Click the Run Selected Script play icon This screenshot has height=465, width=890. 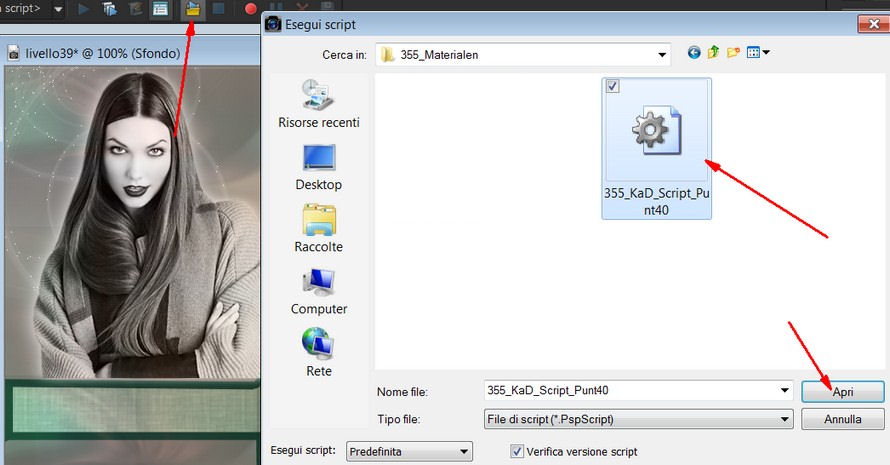pos(83,9)
